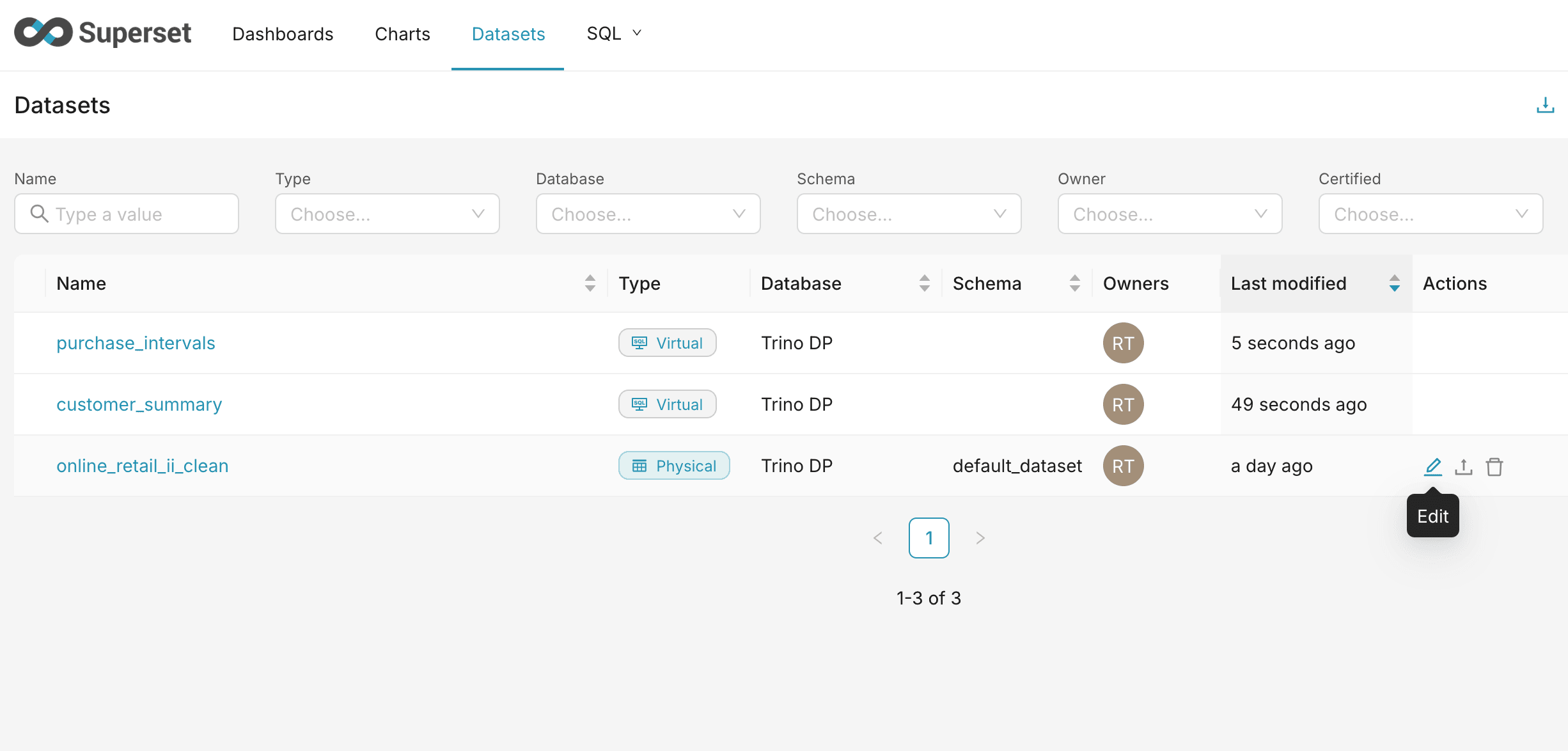Click the '1-3 of 3' count text
1568x751 pixels.
click(929, 598)
